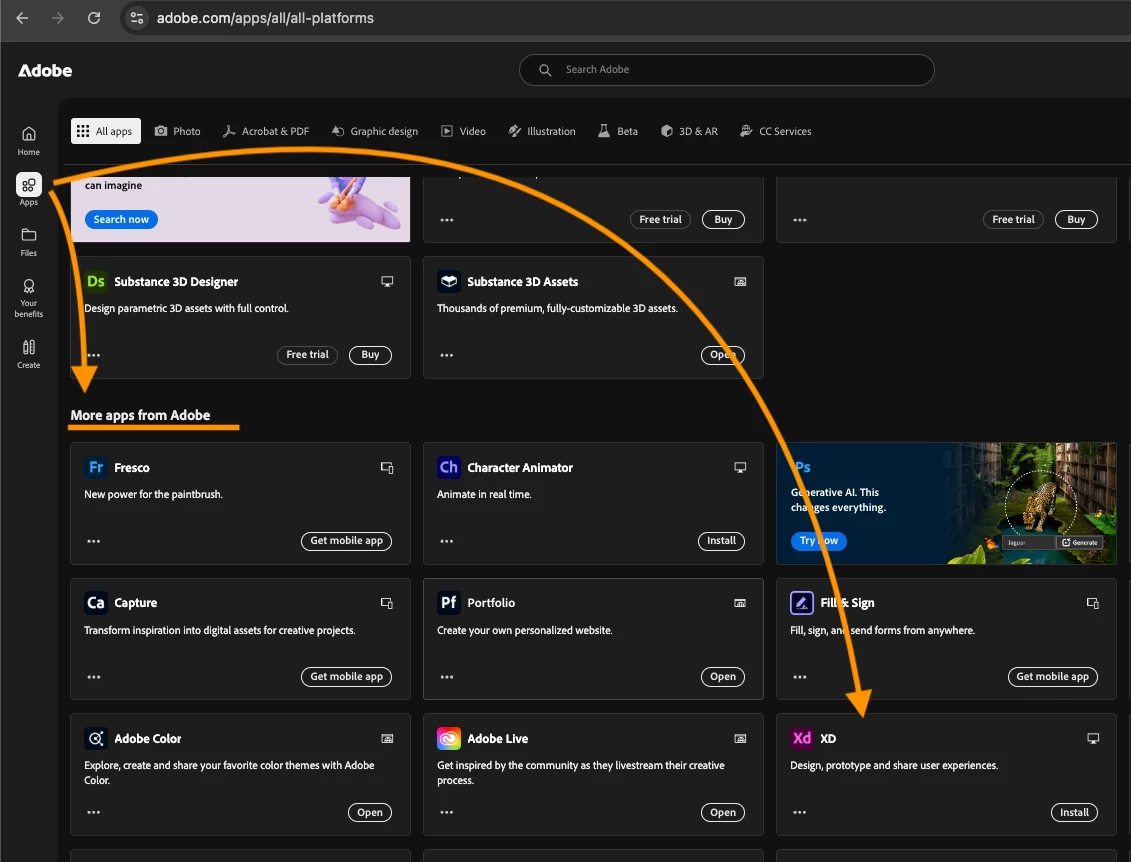Open more options for Fresco

(94, 541)
